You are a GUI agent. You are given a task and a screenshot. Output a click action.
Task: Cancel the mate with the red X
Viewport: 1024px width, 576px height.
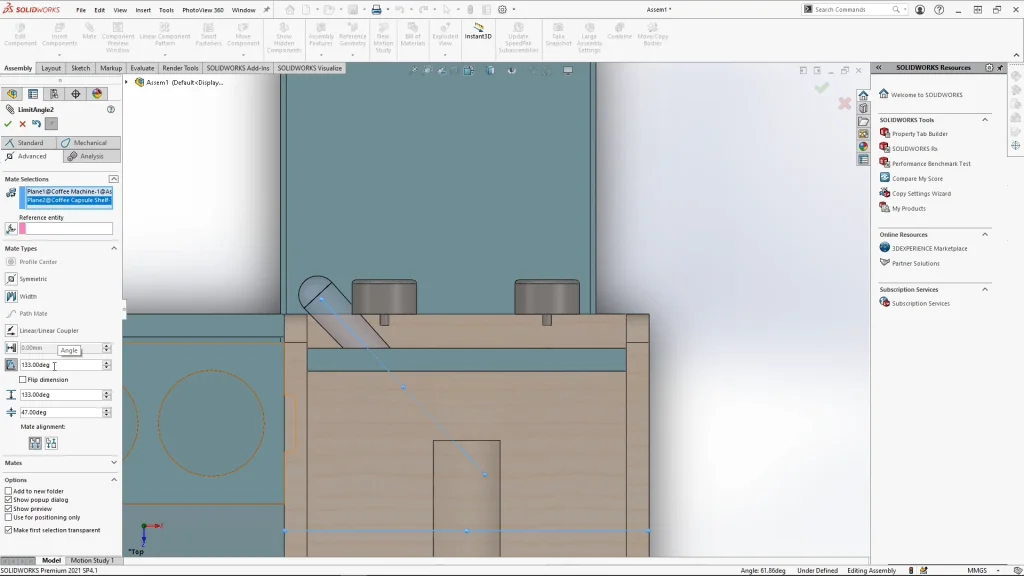[x=22, y=124]
